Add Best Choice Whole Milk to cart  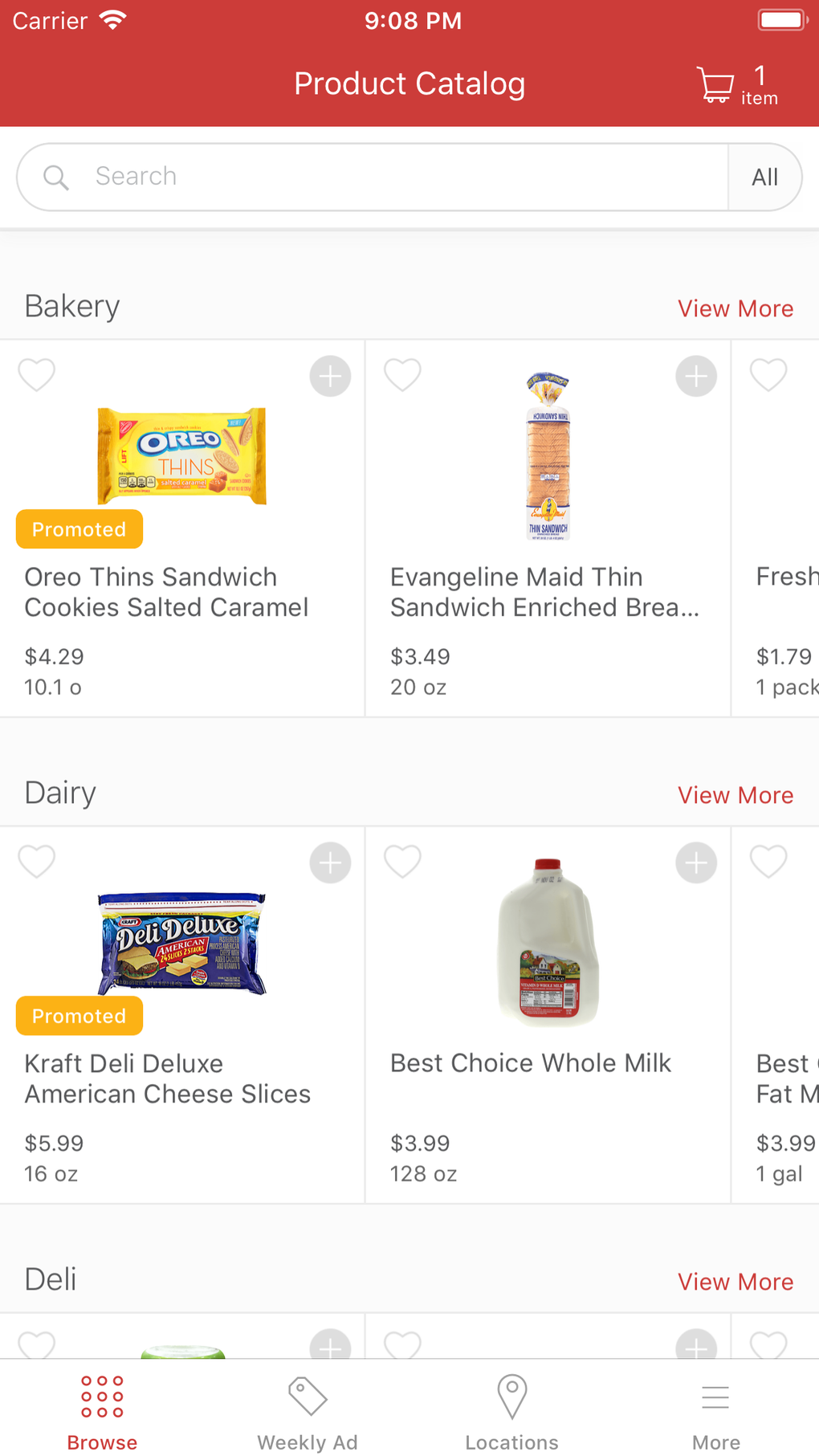click(695, 863)
